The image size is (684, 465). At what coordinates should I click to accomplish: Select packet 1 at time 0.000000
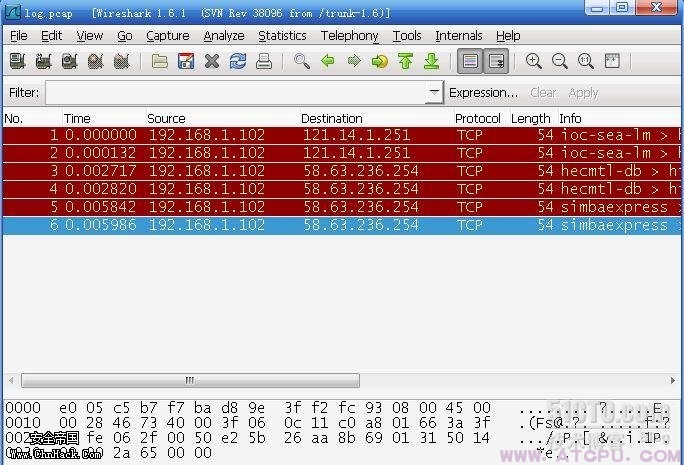(x=342, y=135)
